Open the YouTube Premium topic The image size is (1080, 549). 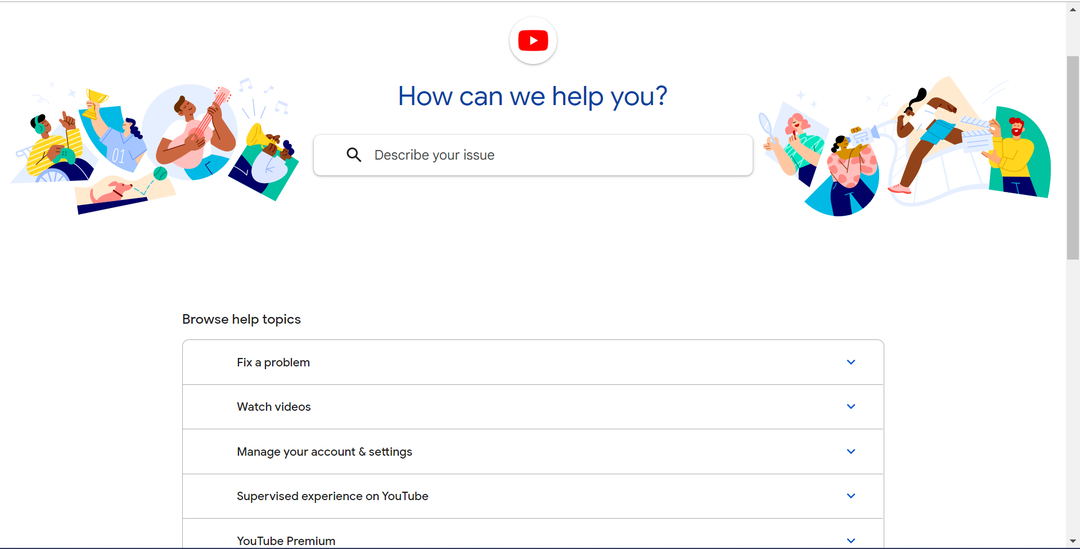[x=533, y=535]
